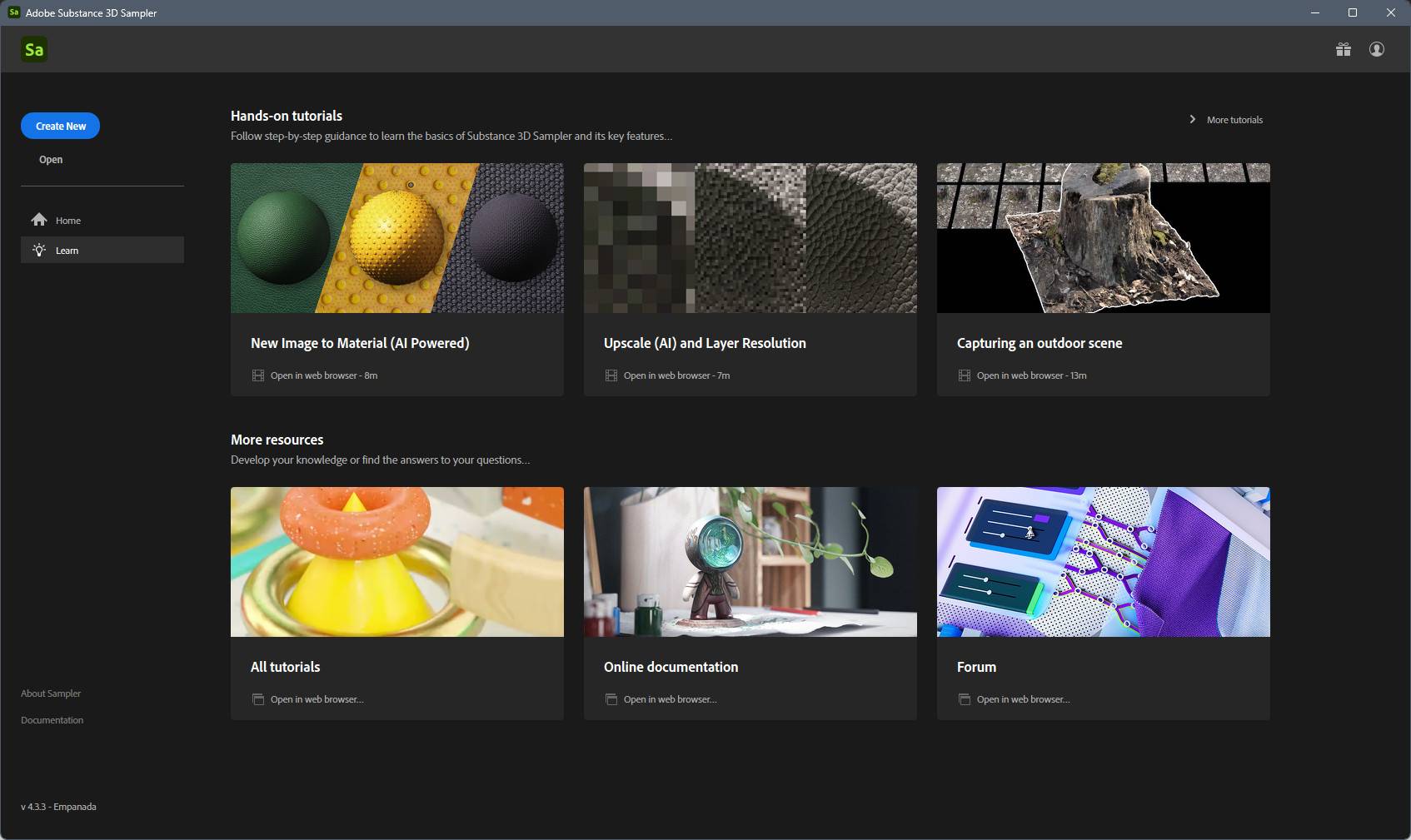The width and height of the screenshot is (1411, 840).
Task: Click 'Open in web browser - 13m' text
Action: point(1031,375)
